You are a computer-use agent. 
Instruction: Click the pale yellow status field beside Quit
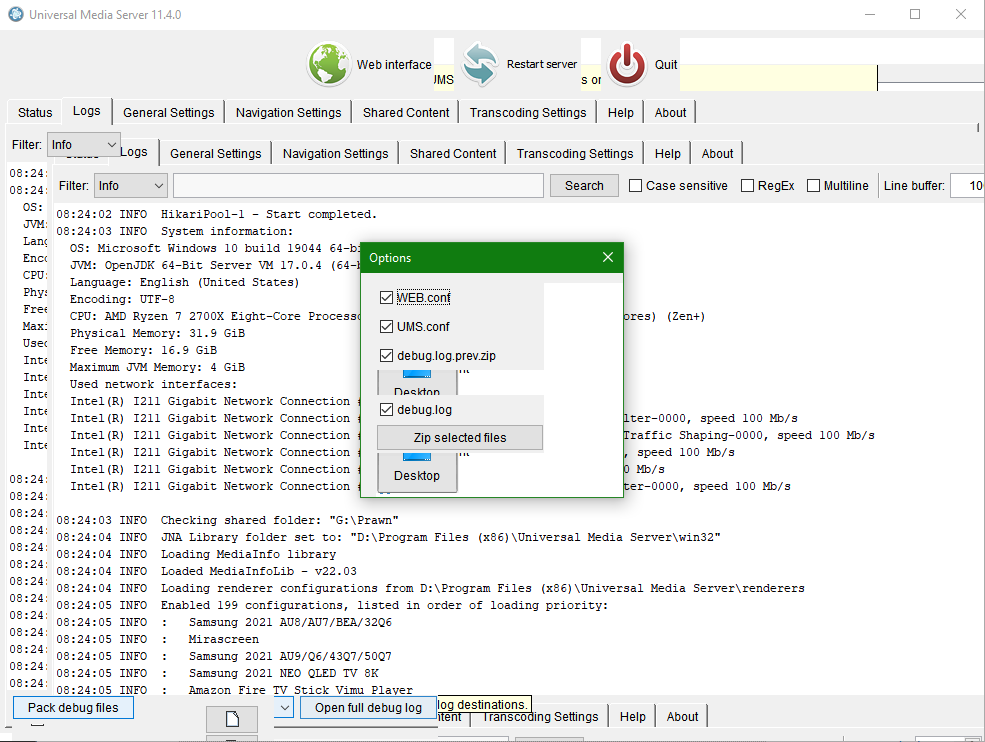(x=778, y=77)
